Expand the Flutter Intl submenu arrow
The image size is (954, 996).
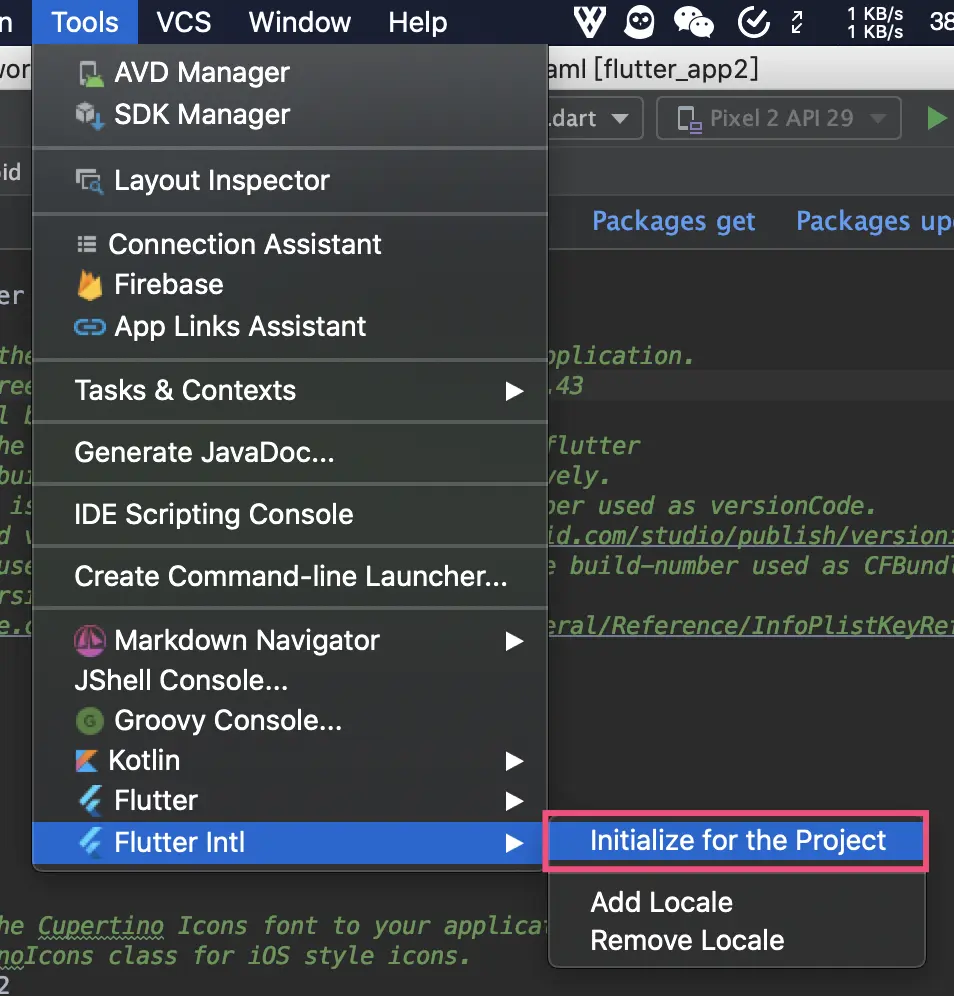pyautogui.click(x=514, y=844)
